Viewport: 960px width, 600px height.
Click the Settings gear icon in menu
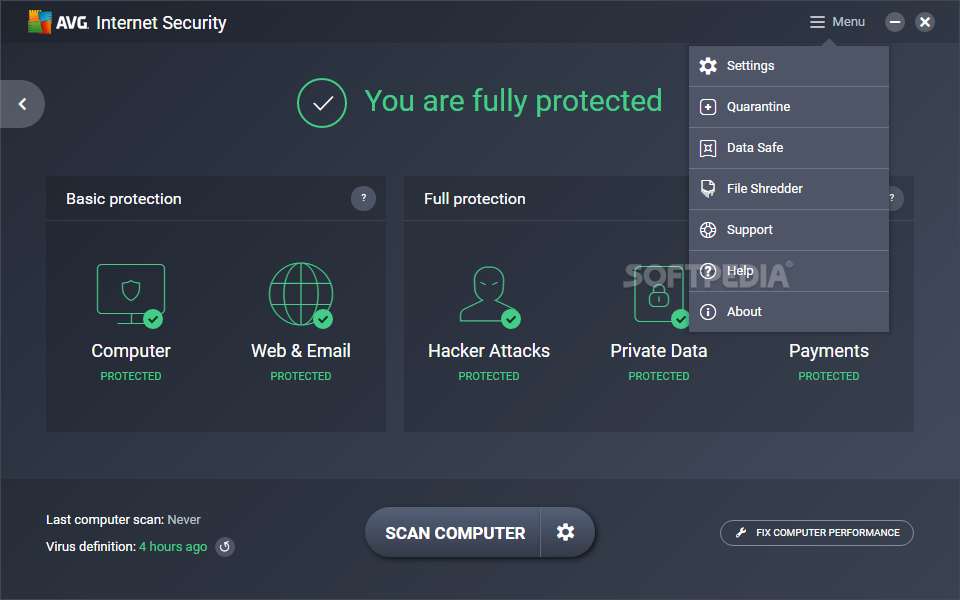(708, 66)
